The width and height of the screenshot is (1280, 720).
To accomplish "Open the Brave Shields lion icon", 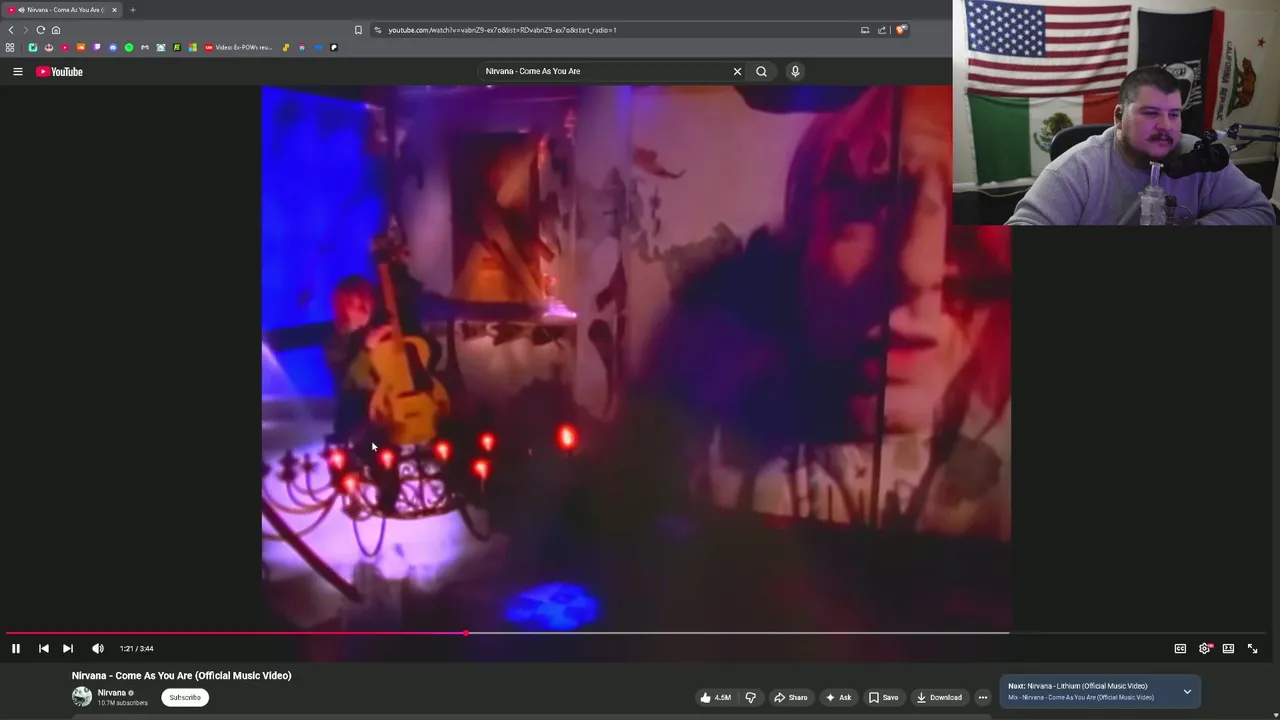I will point(900,30).
